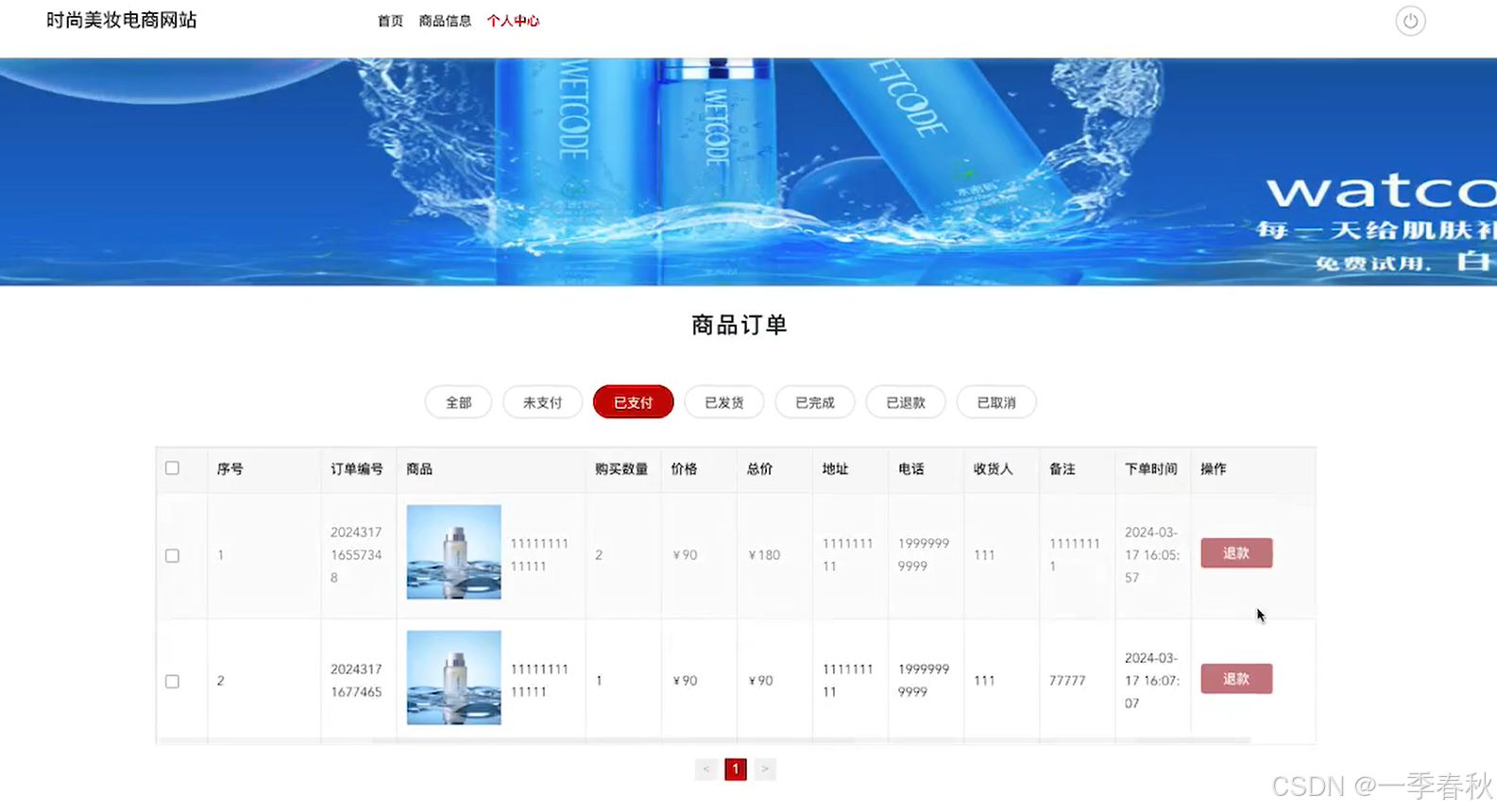
Task: Click the 2024-03-17 16:05:57 order time
Action: pos(1152,555)
